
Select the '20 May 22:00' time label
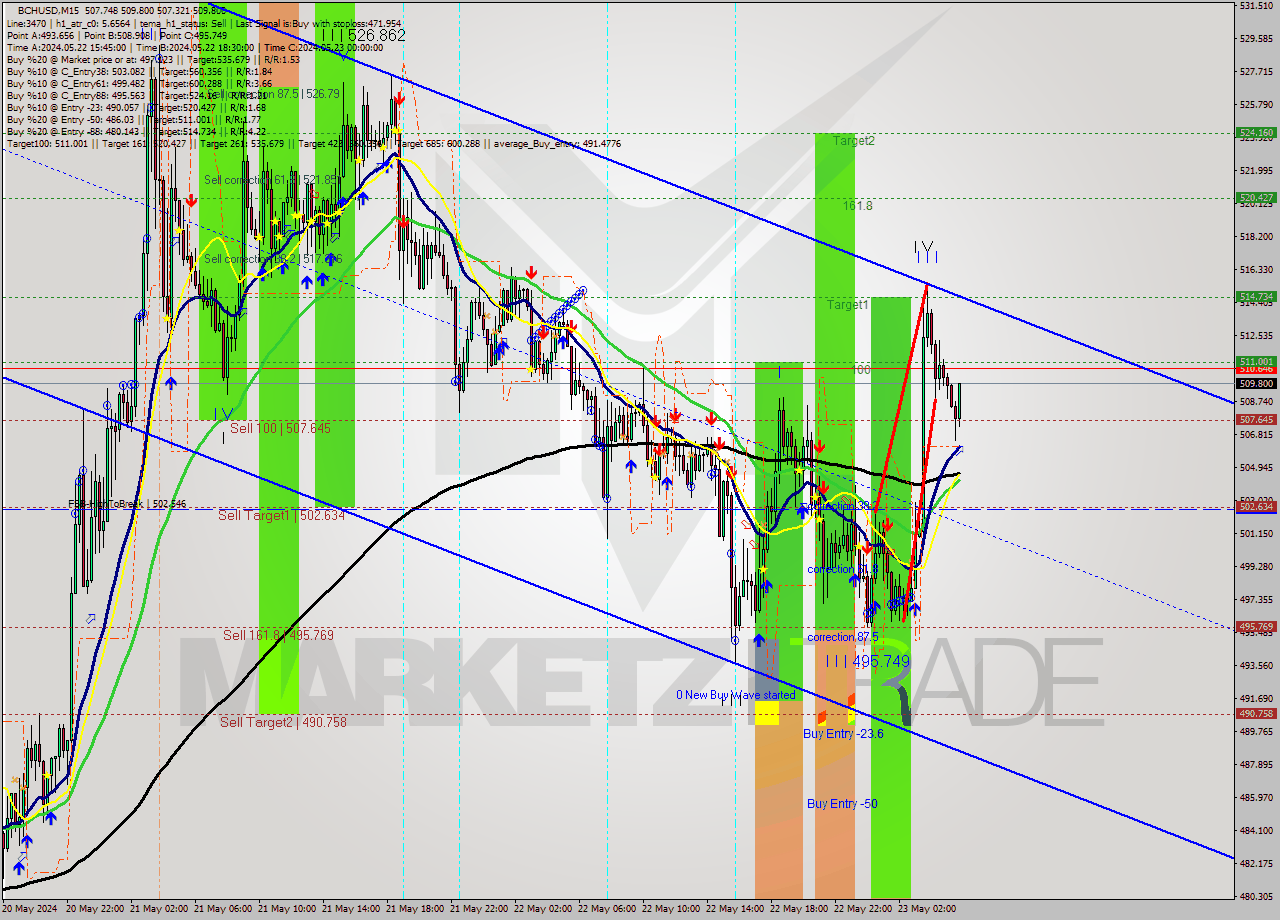(x=96, y=909)
